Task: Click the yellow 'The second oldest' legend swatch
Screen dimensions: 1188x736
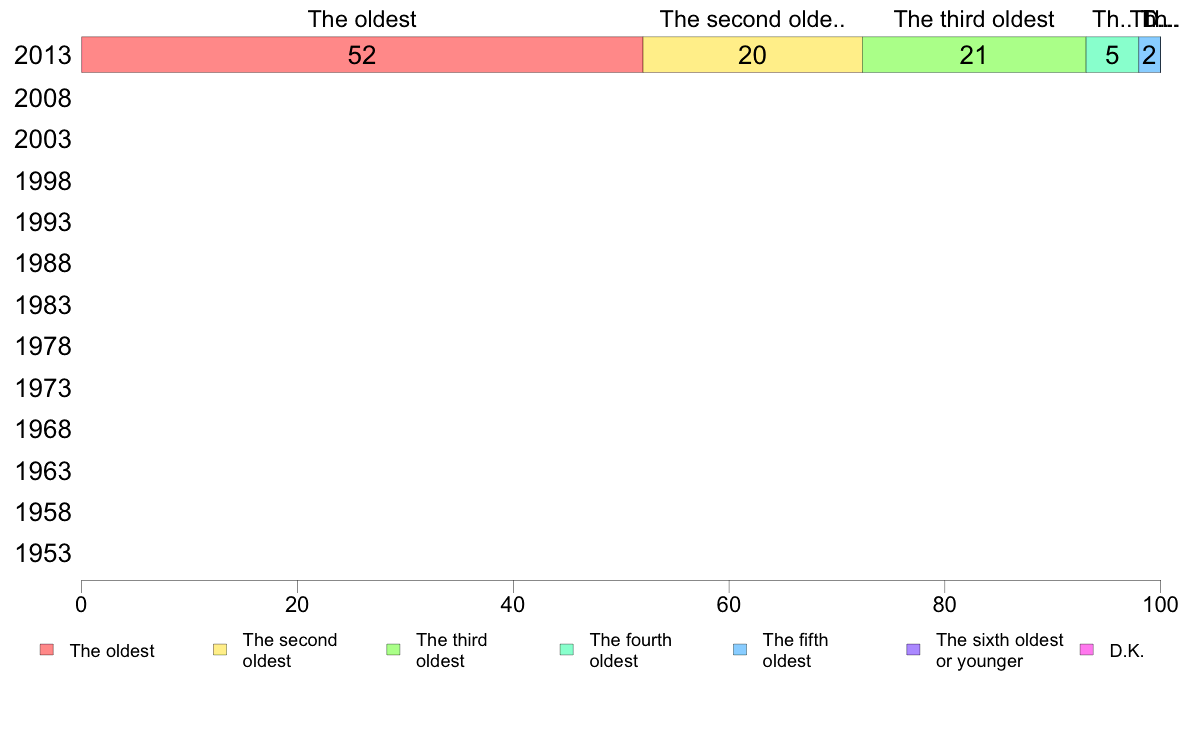Action: (x=220, y=650)
